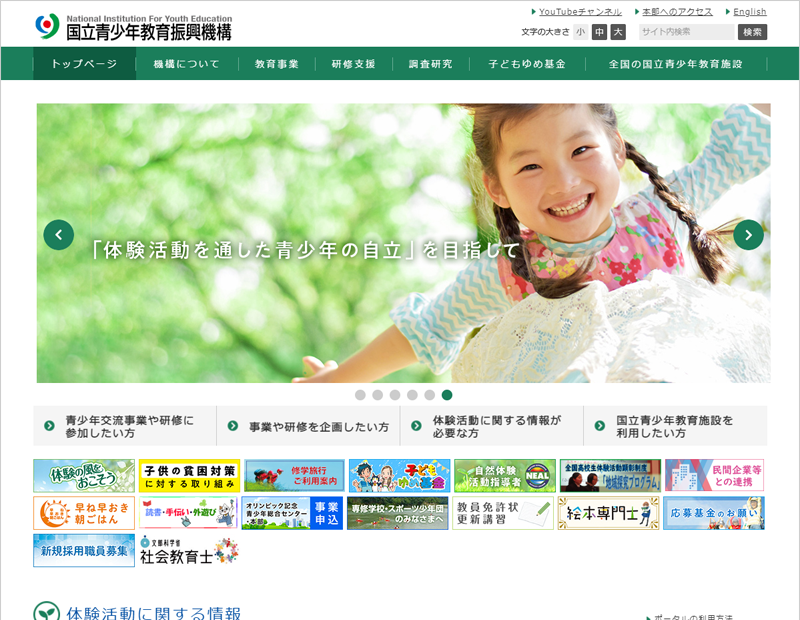Select the sixth active carousel dot
Image resolution: width=800 pixels, height=620 pixels.
(x=447, y=395)
